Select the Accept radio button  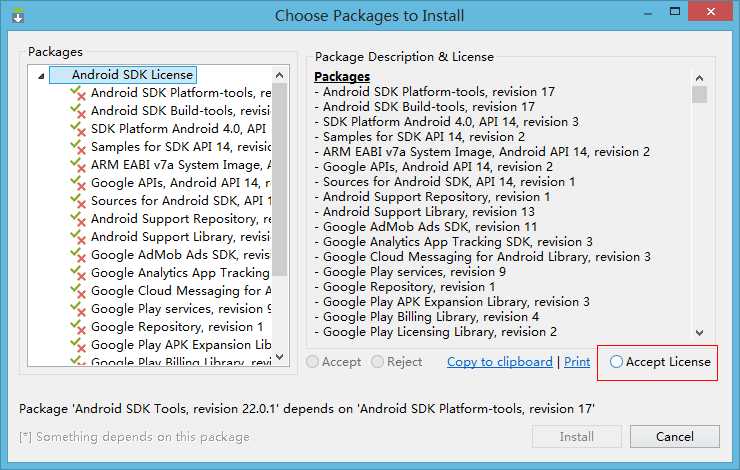pos(312,362)
